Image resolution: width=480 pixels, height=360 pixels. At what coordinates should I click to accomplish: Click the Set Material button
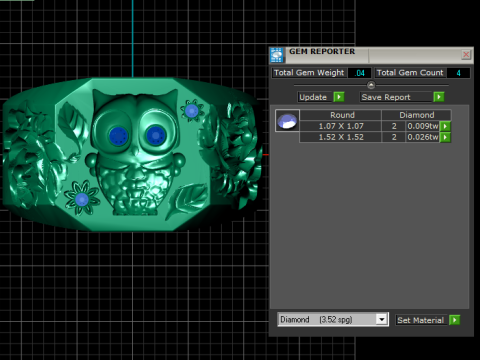[x=421, y=320]
